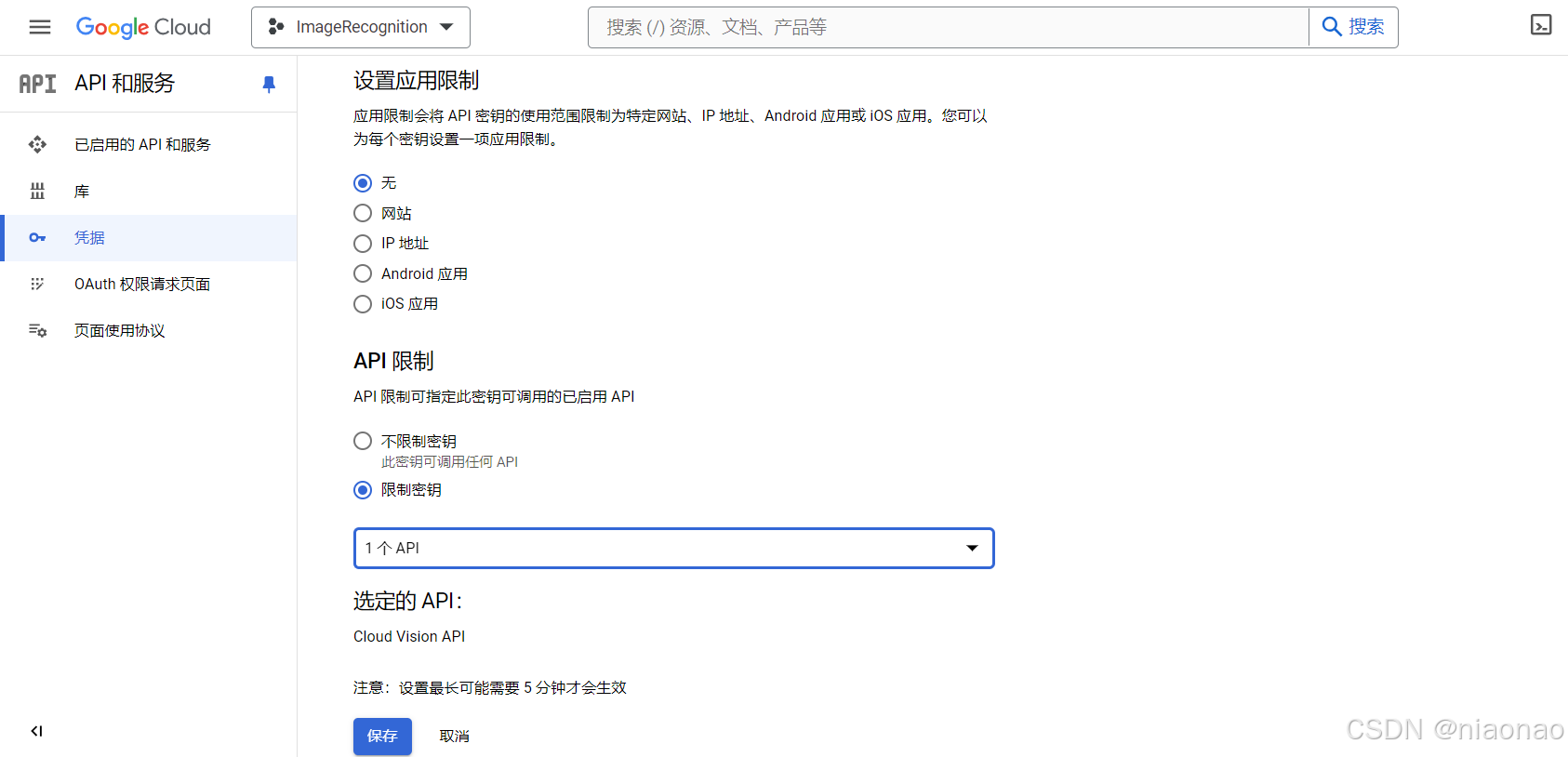Viewport: 1568px width, 757px height.
Task: Open 已启用的 API 和服务 menu item
Action: pos(149,144)
